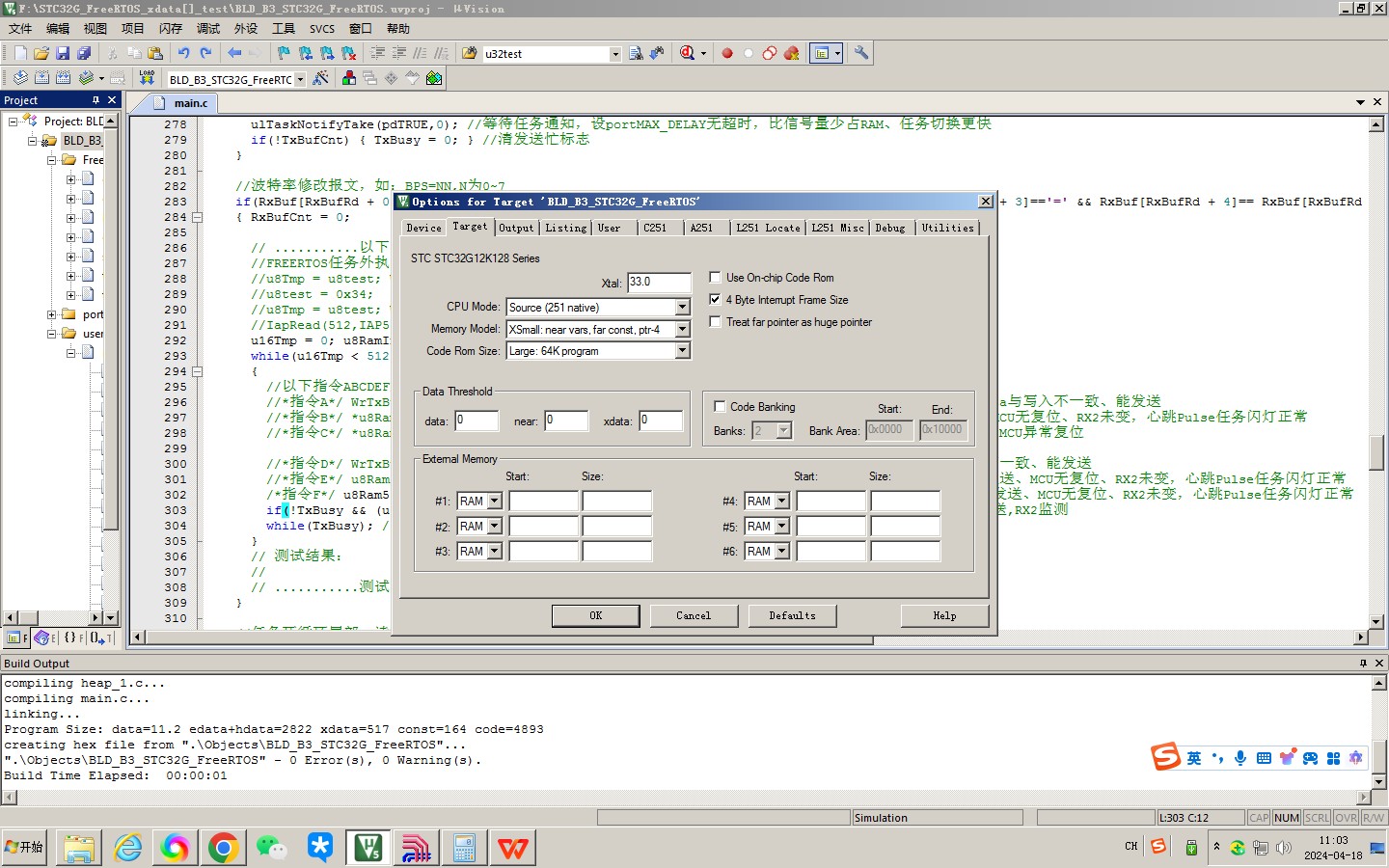
Task: Switch to the Listing tab
Action: click(565, 228)
